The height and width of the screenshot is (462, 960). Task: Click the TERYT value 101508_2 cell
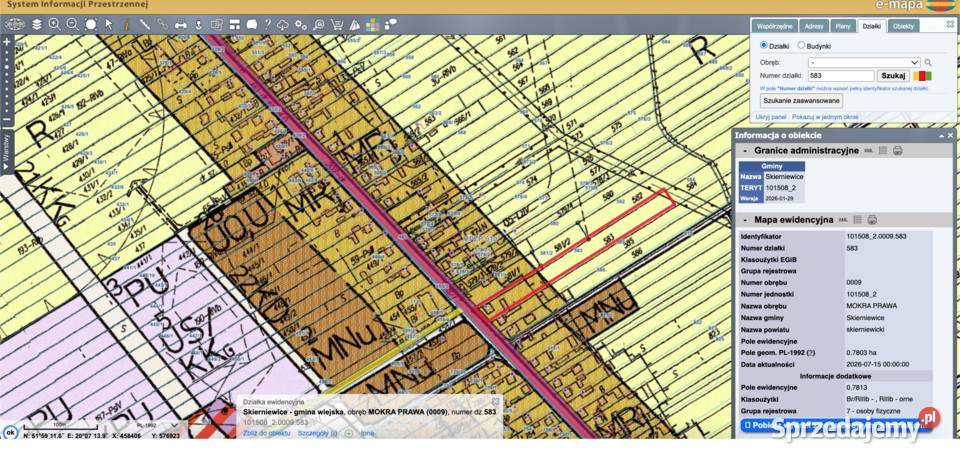pyautogui.click(x=785, y=187)
